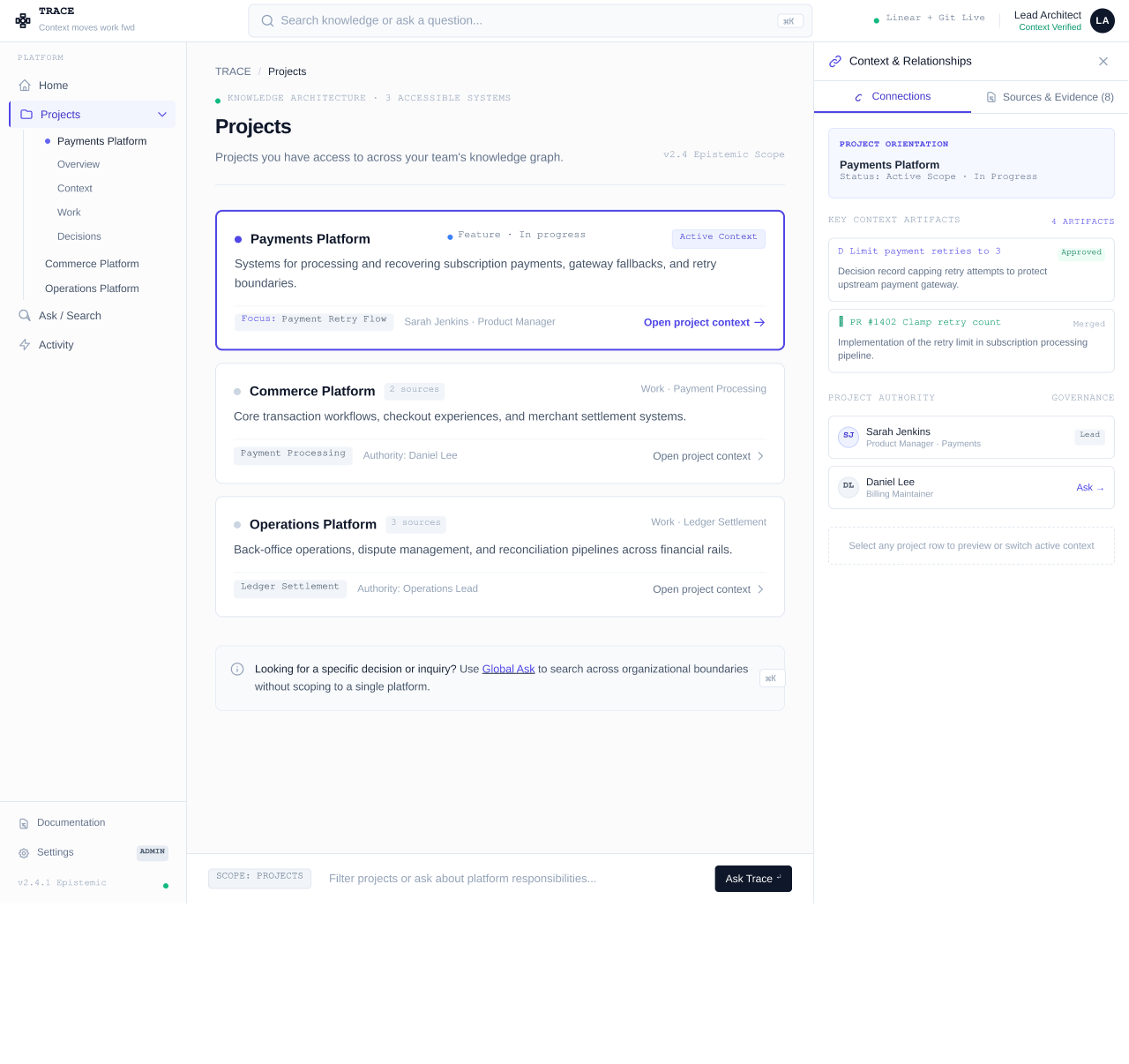The image size is (1129, 1064).
Task: Click the TRACE logo icon
Action: 23,20
